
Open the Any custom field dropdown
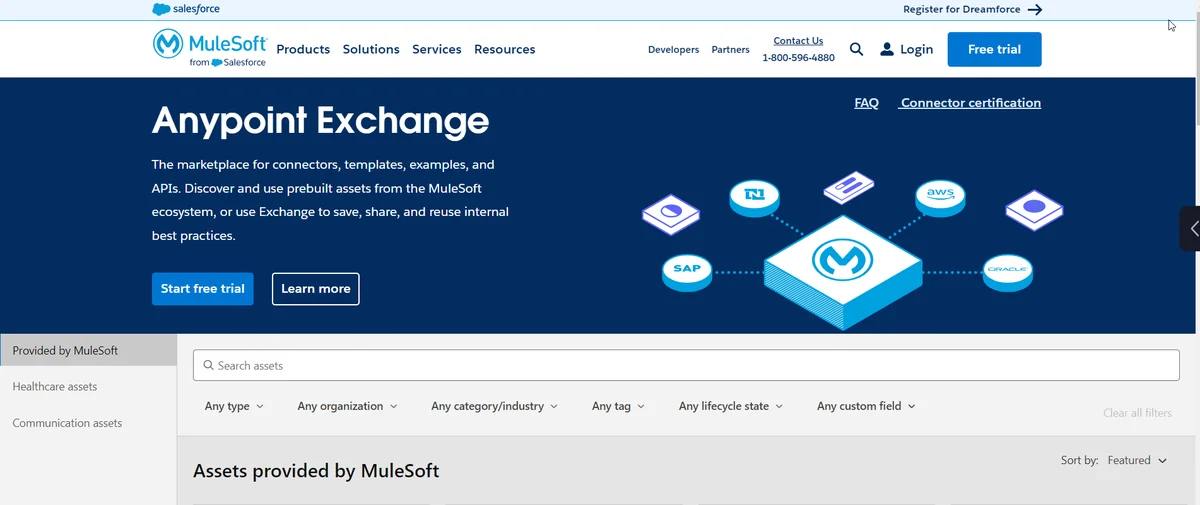pyautogui.click(x=866, y=406)
